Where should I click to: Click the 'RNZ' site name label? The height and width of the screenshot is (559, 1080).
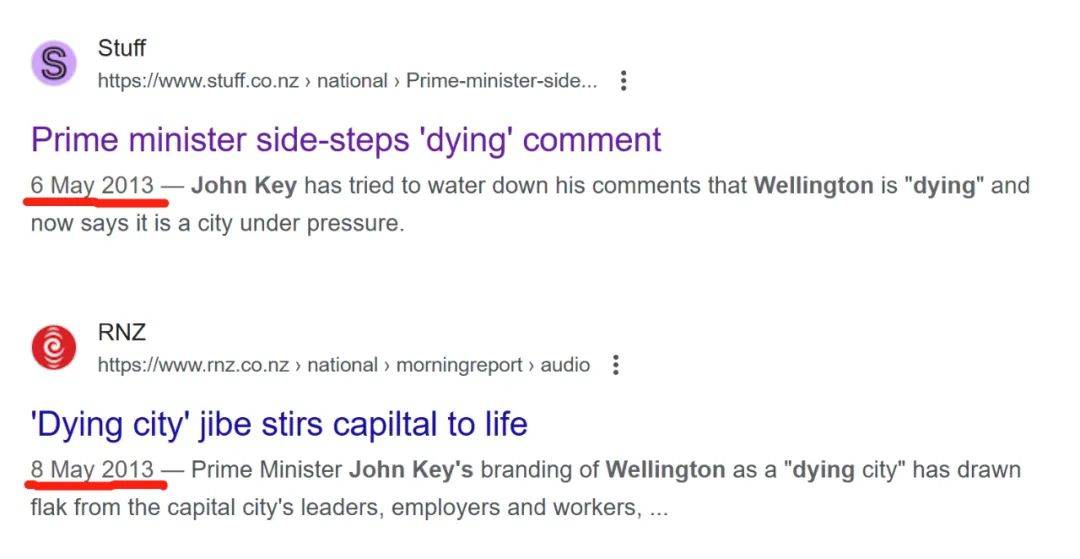tap(122, 333)
